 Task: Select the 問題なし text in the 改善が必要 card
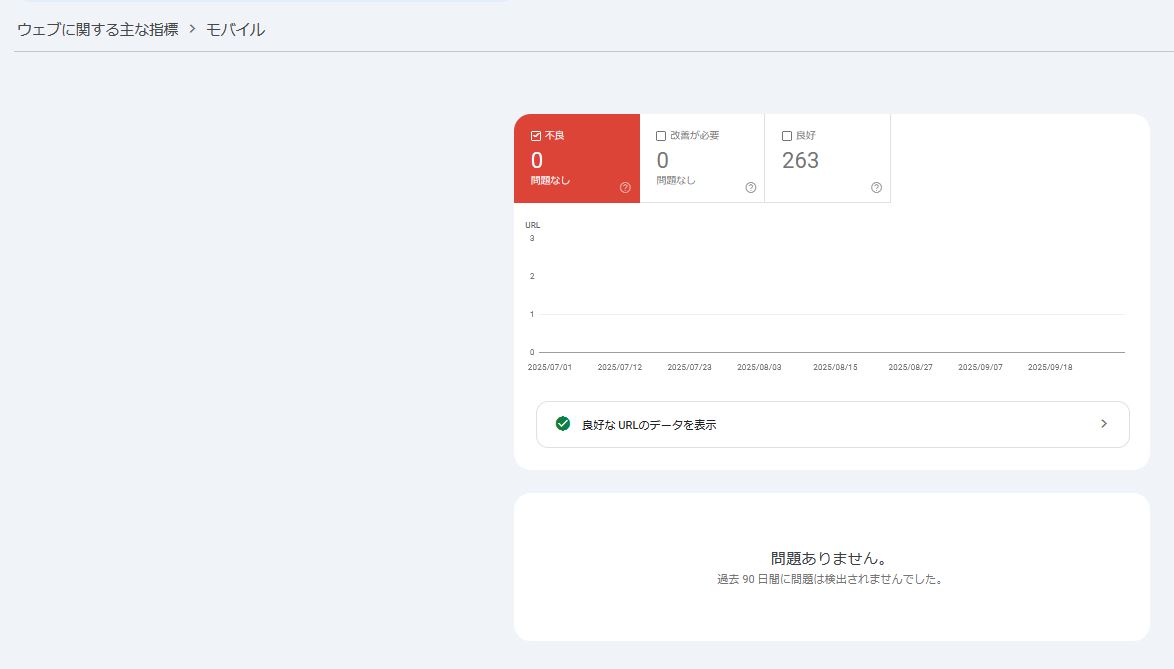(676, 181)
